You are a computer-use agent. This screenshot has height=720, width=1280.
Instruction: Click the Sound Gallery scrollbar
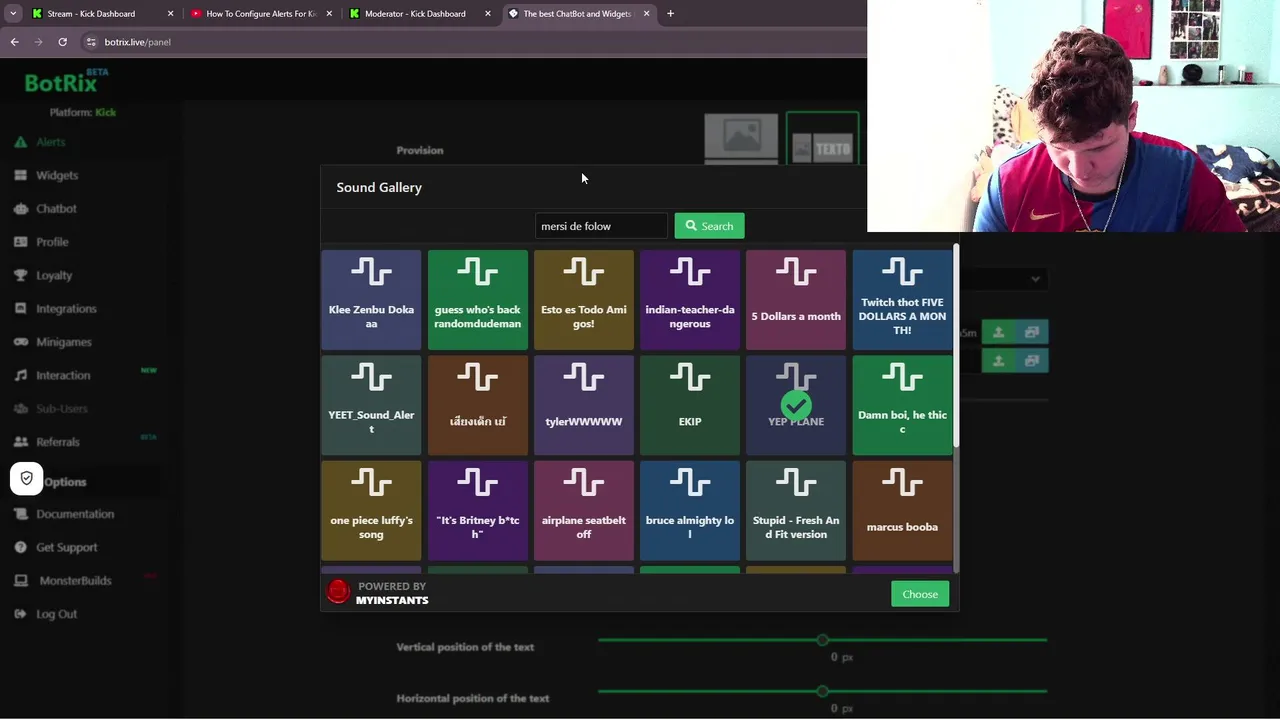click(x=956, y=345)
